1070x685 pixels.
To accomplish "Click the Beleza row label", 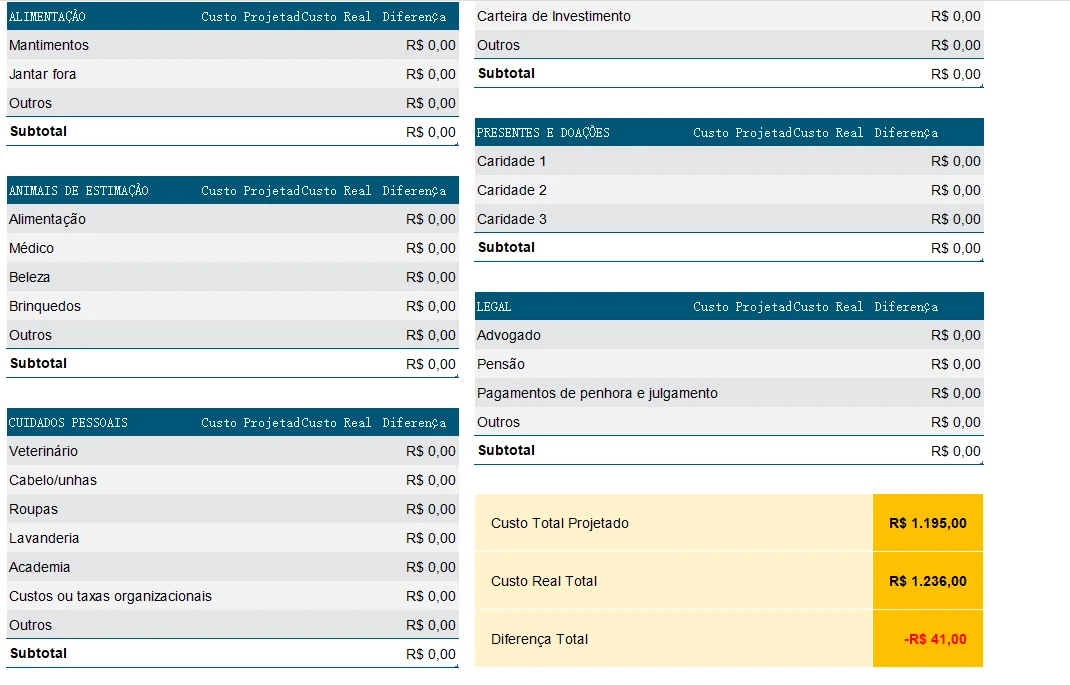I will [30, 277].
